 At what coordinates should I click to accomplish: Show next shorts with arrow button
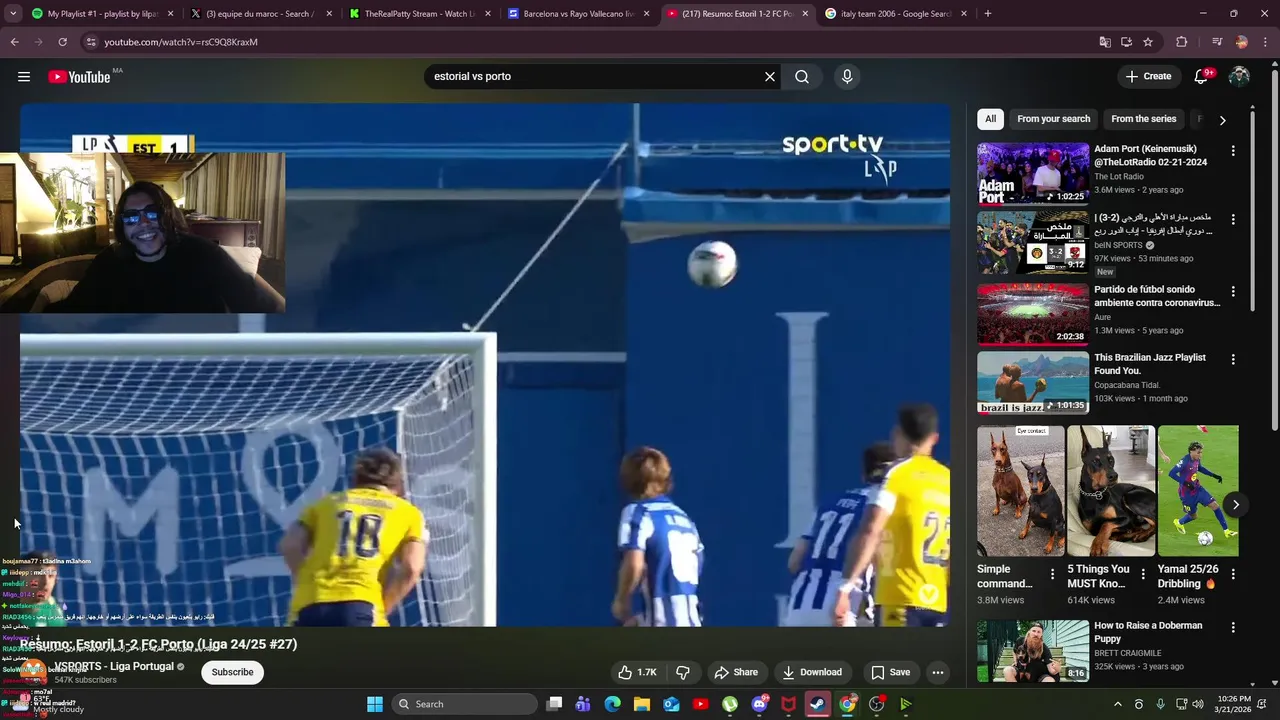[x=1236, y=505]
